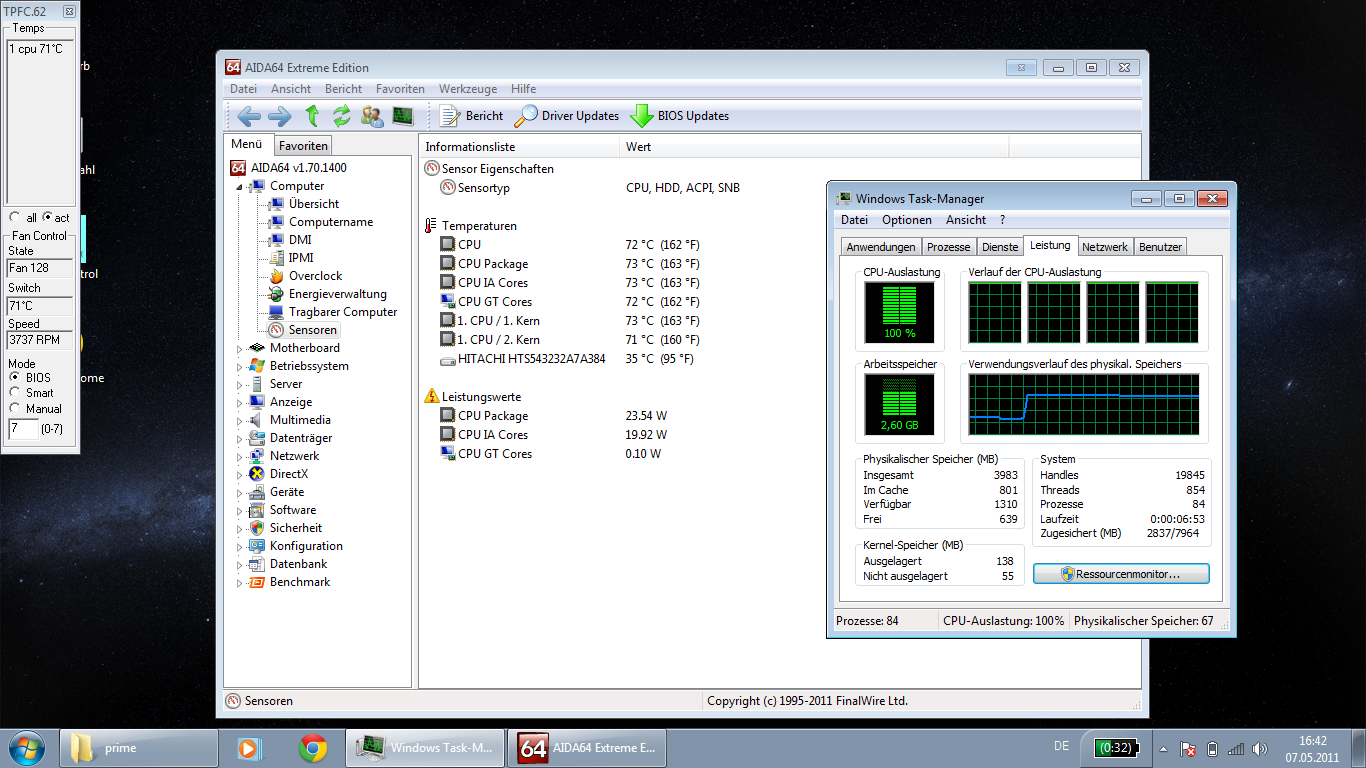The width and height of the screenshot is (1366, 768).
Task: Select the 'act' radio button in TPFC
Action: click(48, 217)
